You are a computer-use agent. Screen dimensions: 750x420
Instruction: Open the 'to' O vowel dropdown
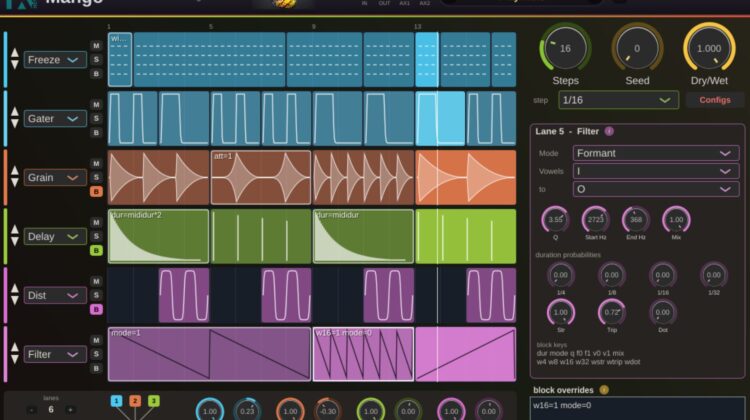[656, 189]
